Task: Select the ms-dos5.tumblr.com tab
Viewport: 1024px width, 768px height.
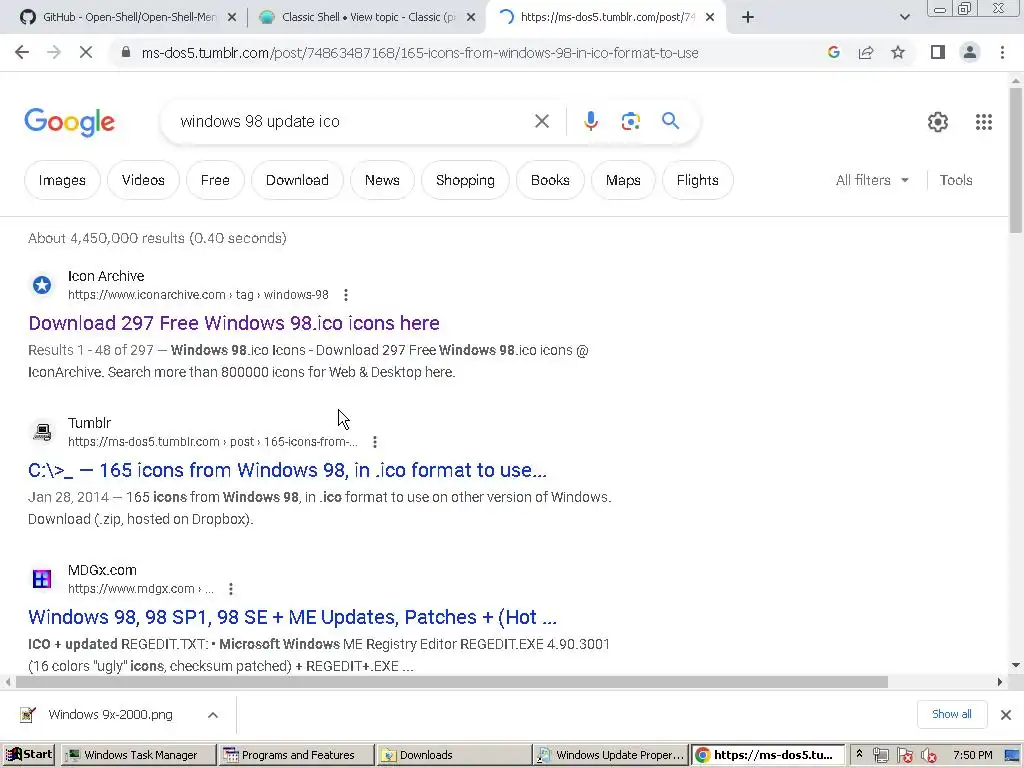Action: click(x=607, y=17)
